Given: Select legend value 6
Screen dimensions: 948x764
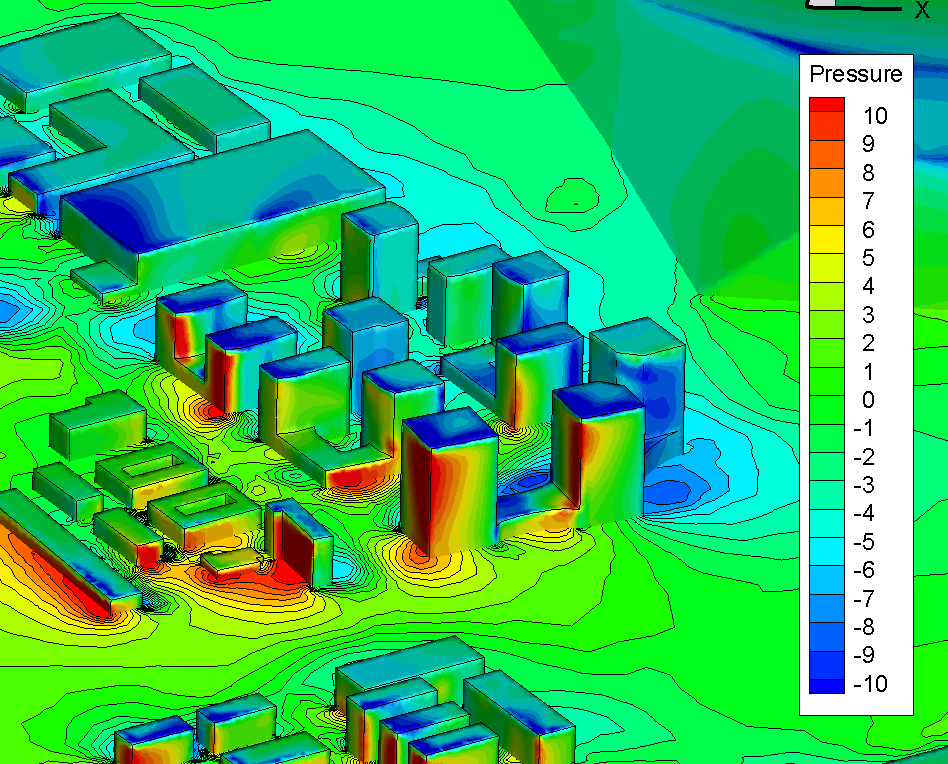Looking at the screenshot, I should pyautogui.click(x=868, y=229).
